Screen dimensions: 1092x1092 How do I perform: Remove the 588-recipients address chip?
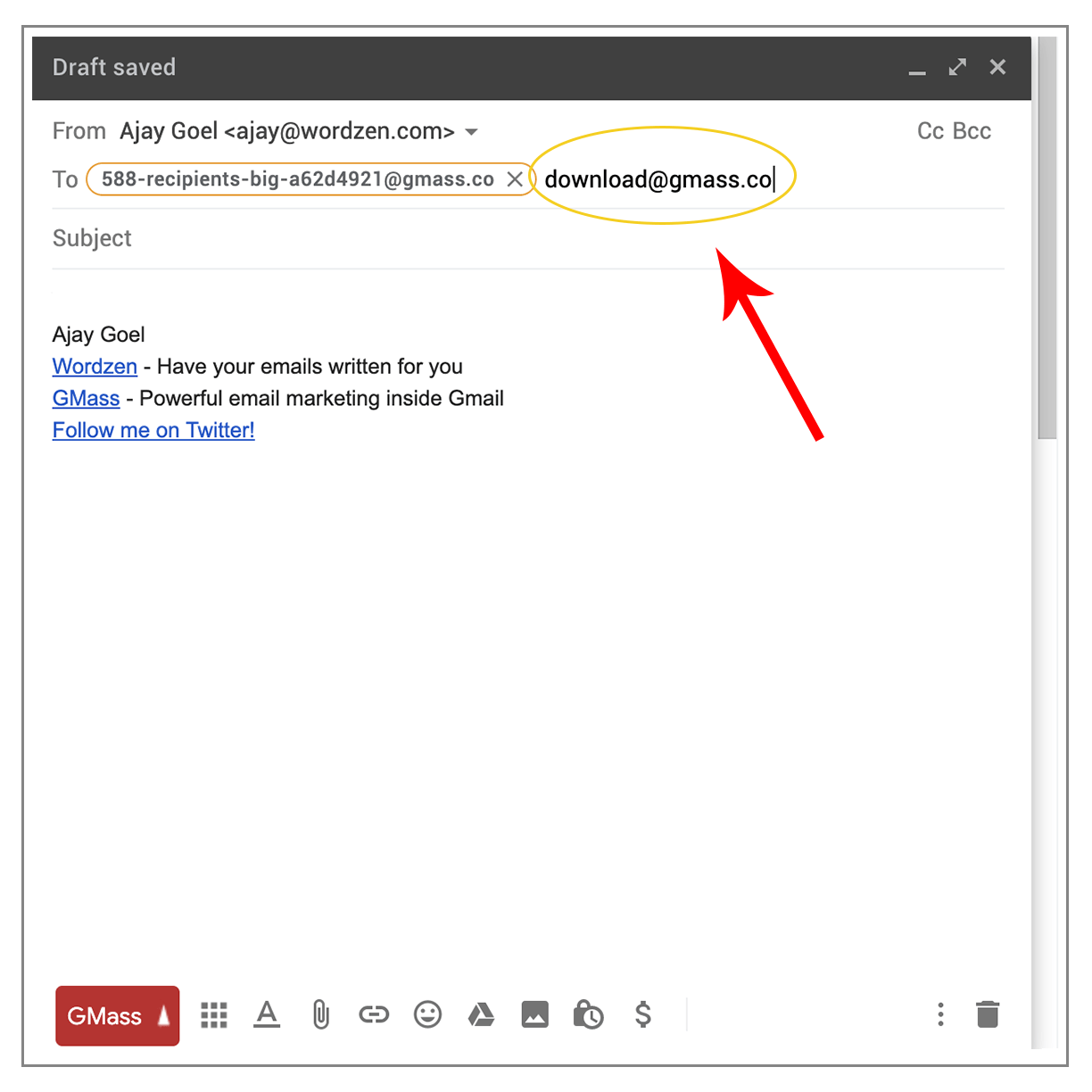pyautogui.click(x=515, y=179)
